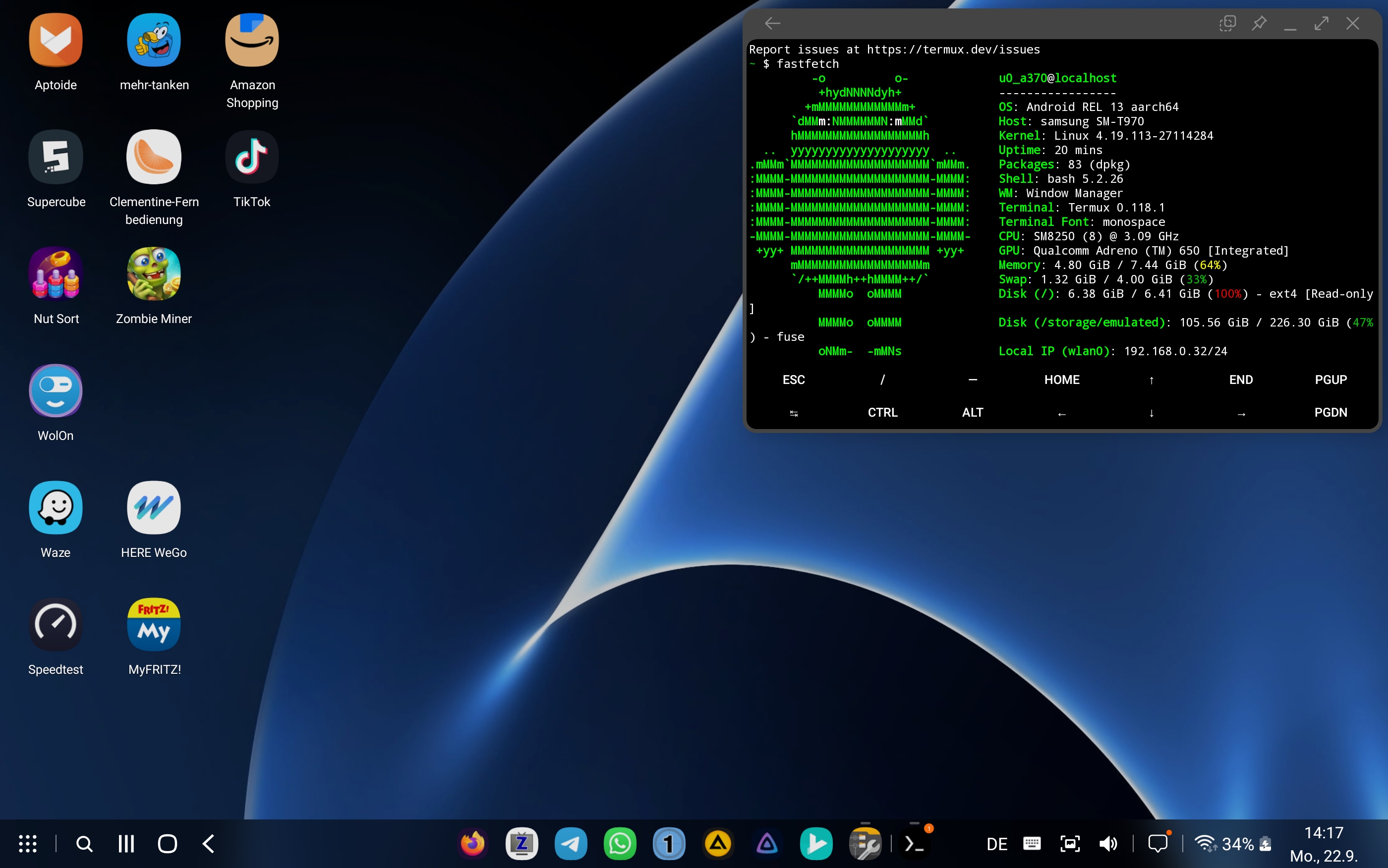Image resolution: width=1388 pixels, height=868 pixels.
Task: Open the app drawer from the taskbar
Action: (27, 843)
